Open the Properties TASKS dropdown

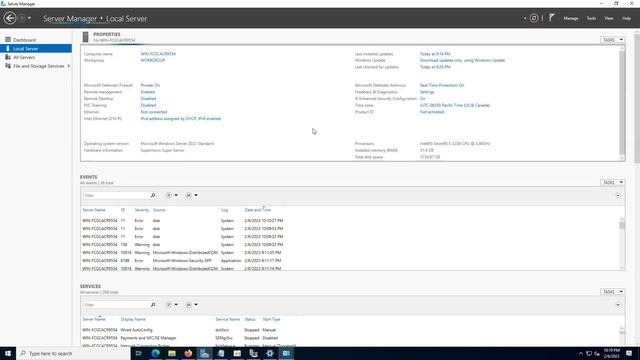612,40
